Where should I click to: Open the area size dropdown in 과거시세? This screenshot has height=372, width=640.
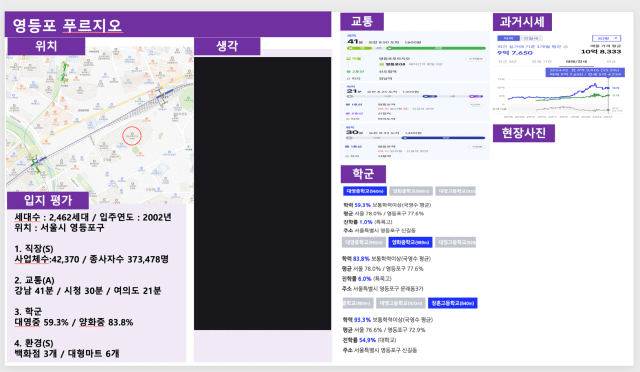pos(606,38)
